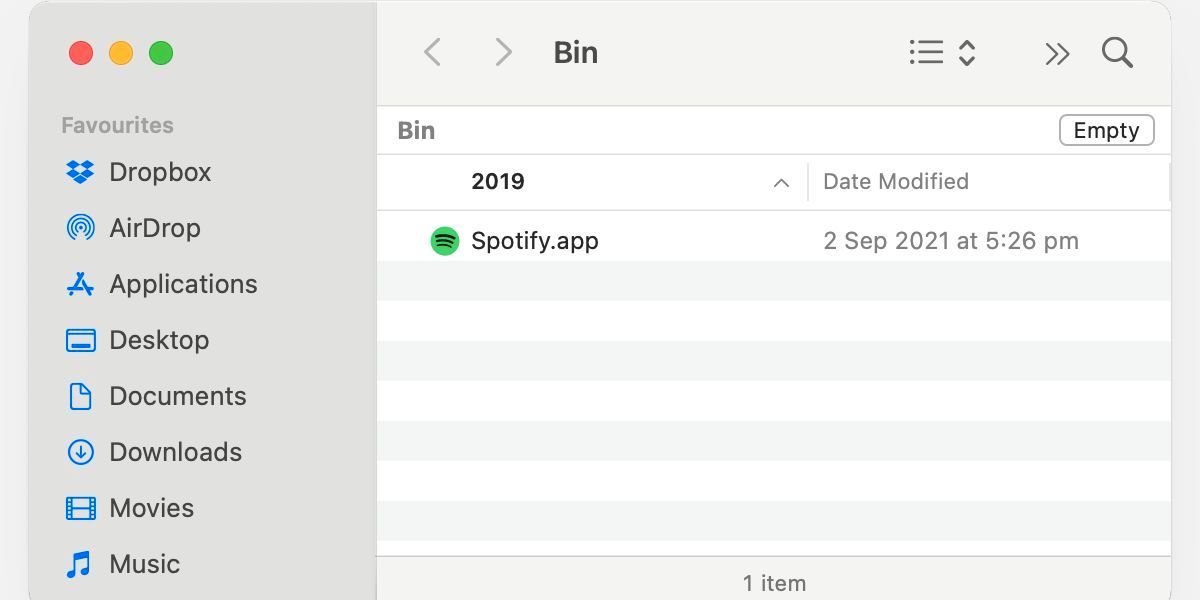Select the Documents folder icon
1200x600 pixels.
click(80, 396)
